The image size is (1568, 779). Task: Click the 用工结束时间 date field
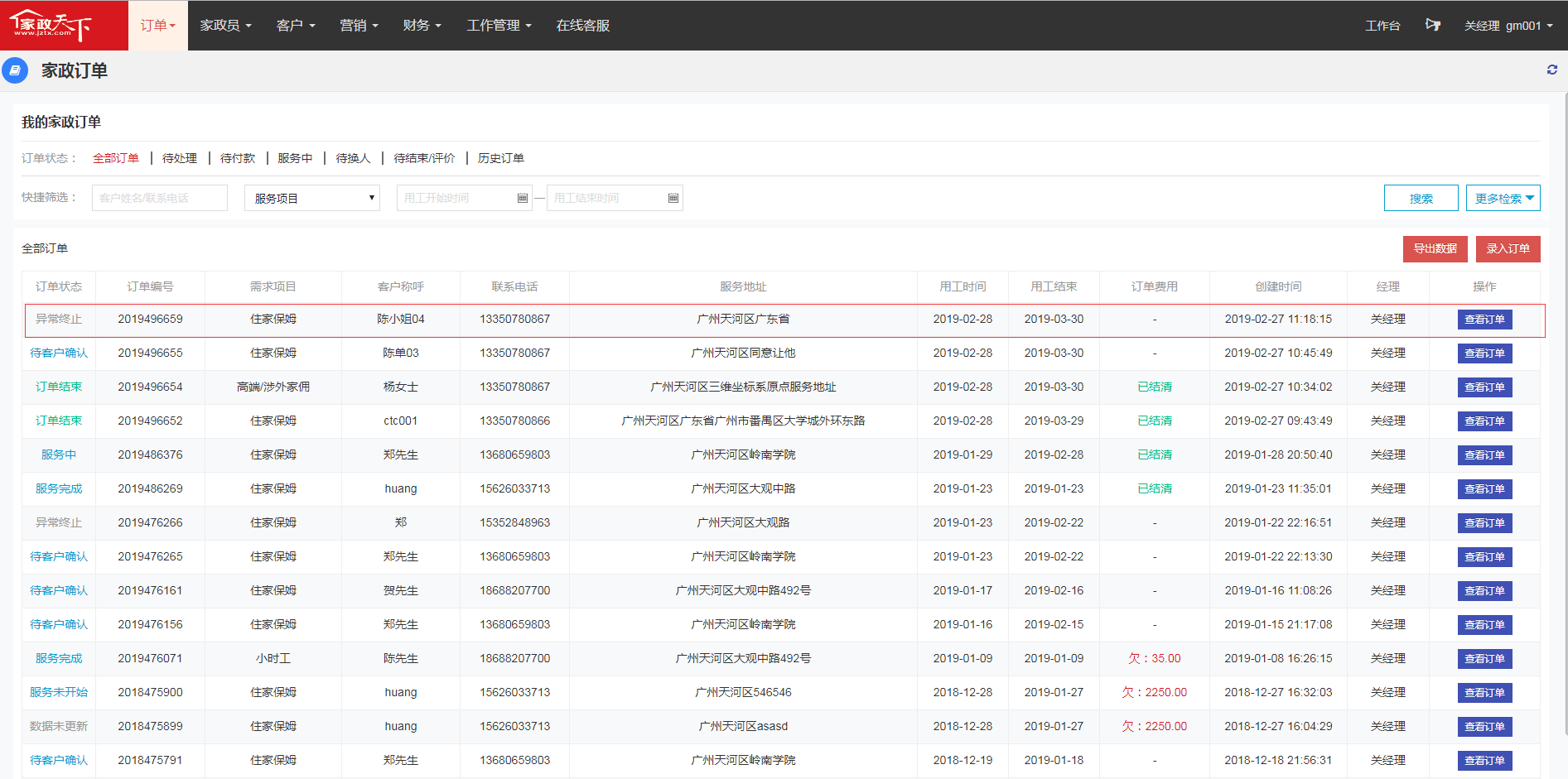point(615,198)
